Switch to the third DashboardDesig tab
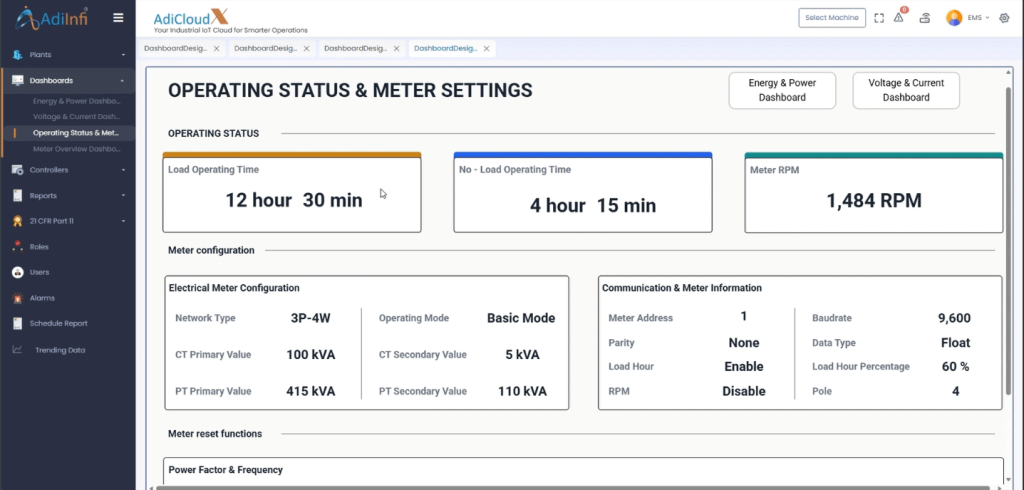 (356, 48)
